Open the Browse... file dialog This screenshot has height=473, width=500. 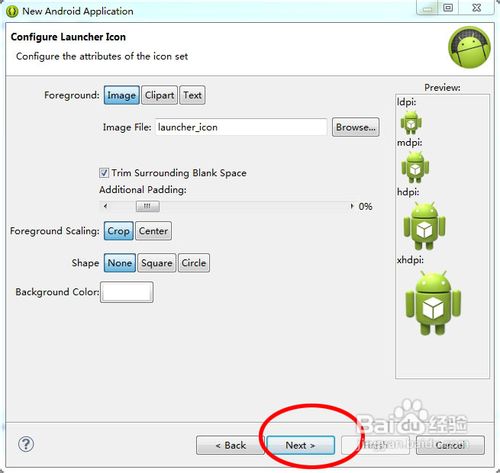pos(356,127)
